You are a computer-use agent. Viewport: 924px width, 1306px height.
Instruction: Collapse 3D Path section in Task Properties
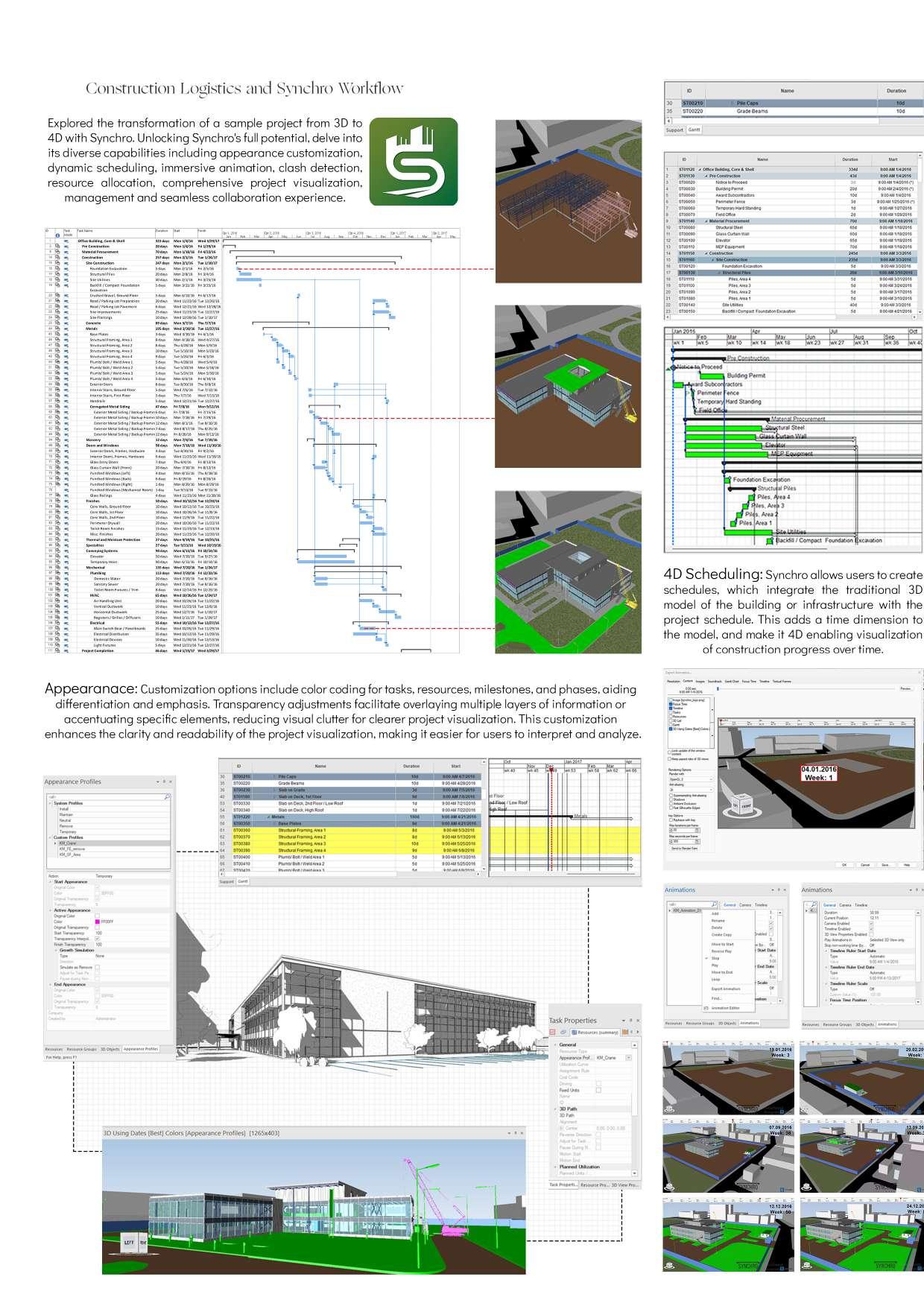pyautogui.click(x=555, y=1109)
